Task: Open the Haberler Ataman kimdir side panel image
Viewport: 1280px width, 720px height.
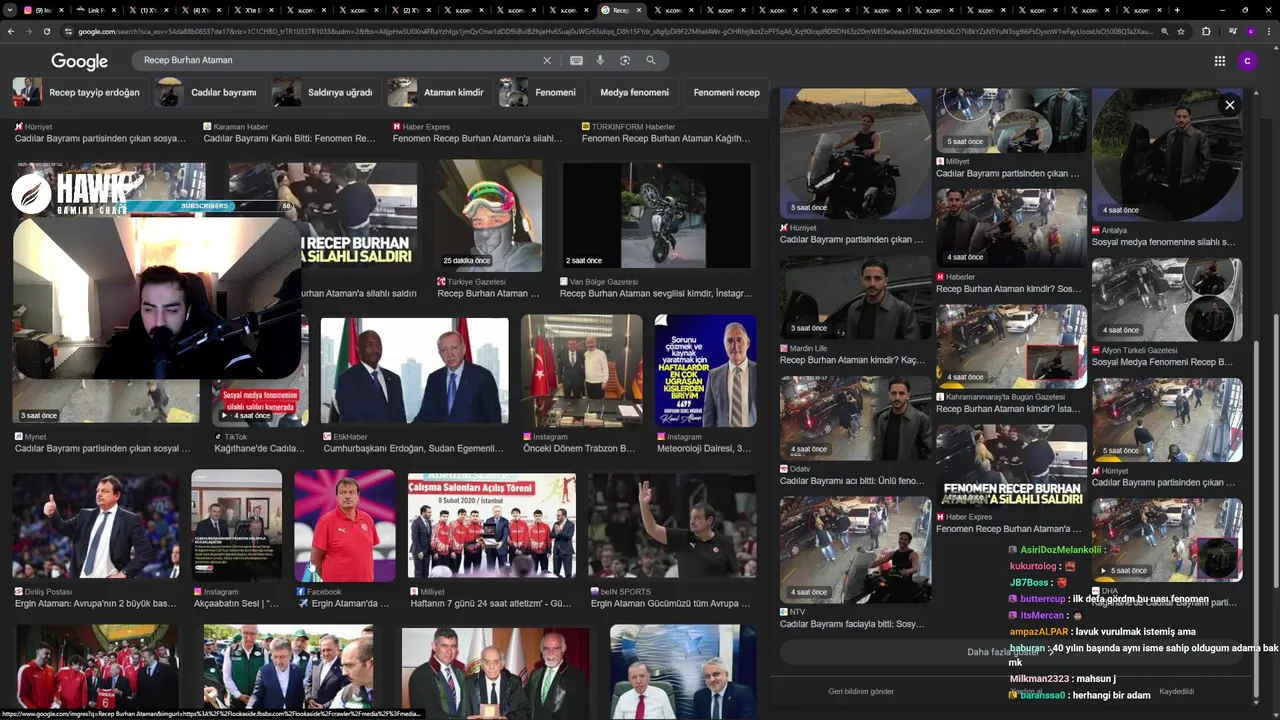Action: (x=1011, y=228)
